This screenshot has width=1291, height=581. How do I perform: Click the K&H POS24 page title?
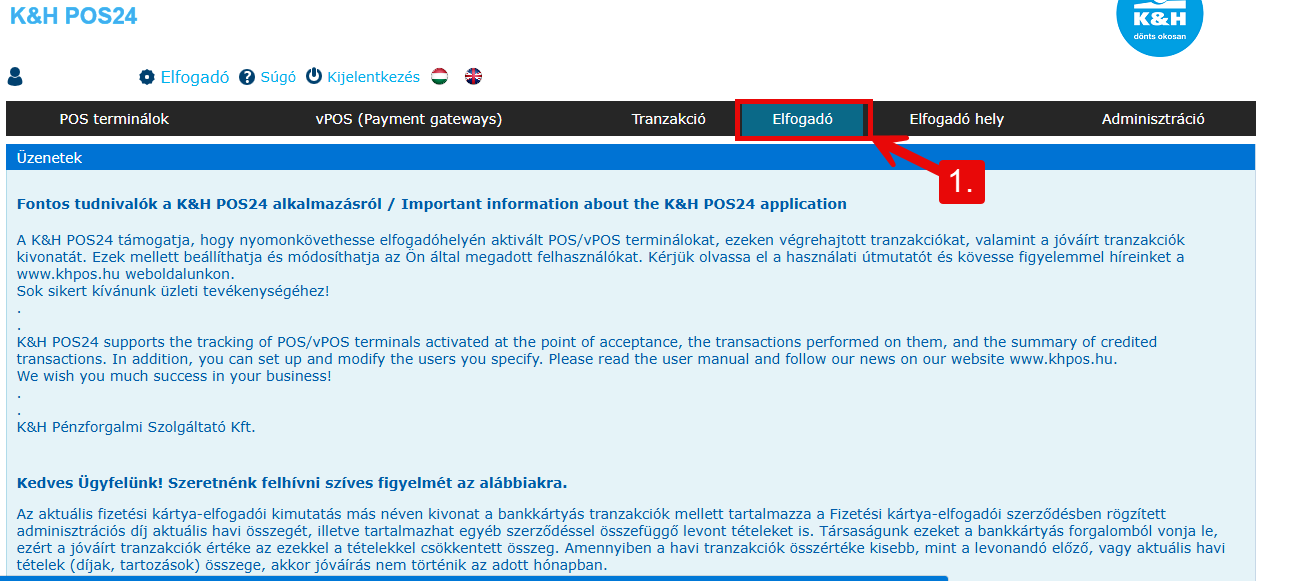pos(73,16)
